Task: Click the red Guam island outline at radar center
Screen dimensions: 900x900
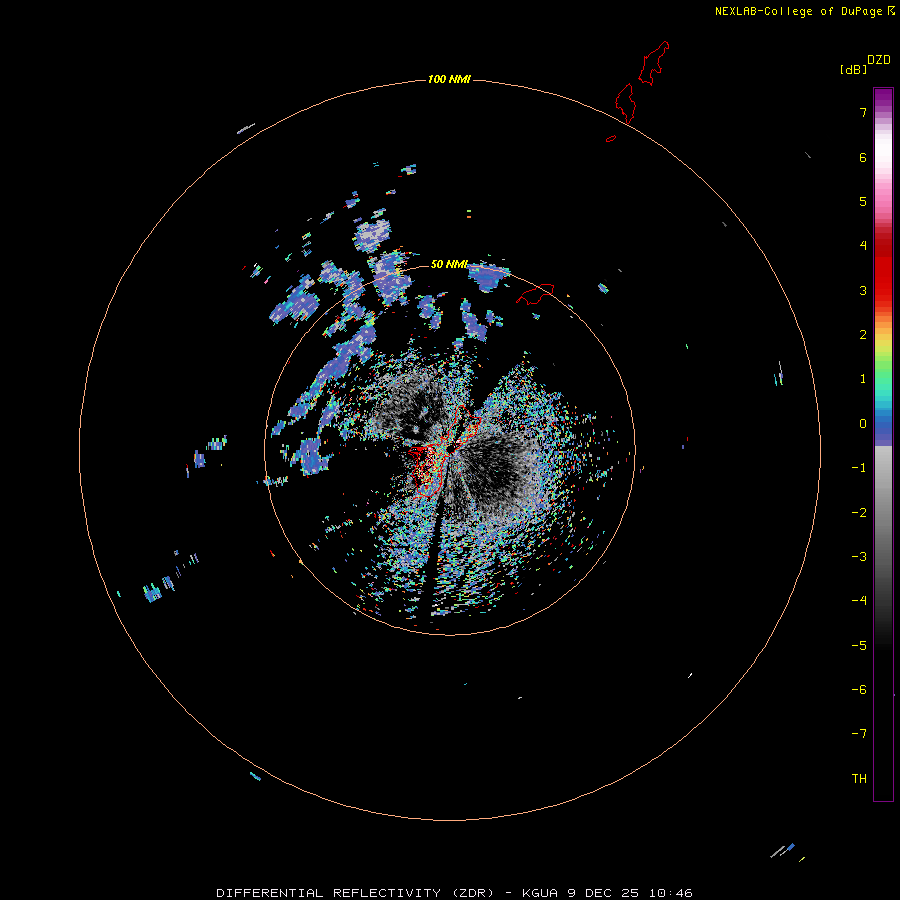Action: pos(443,451)
